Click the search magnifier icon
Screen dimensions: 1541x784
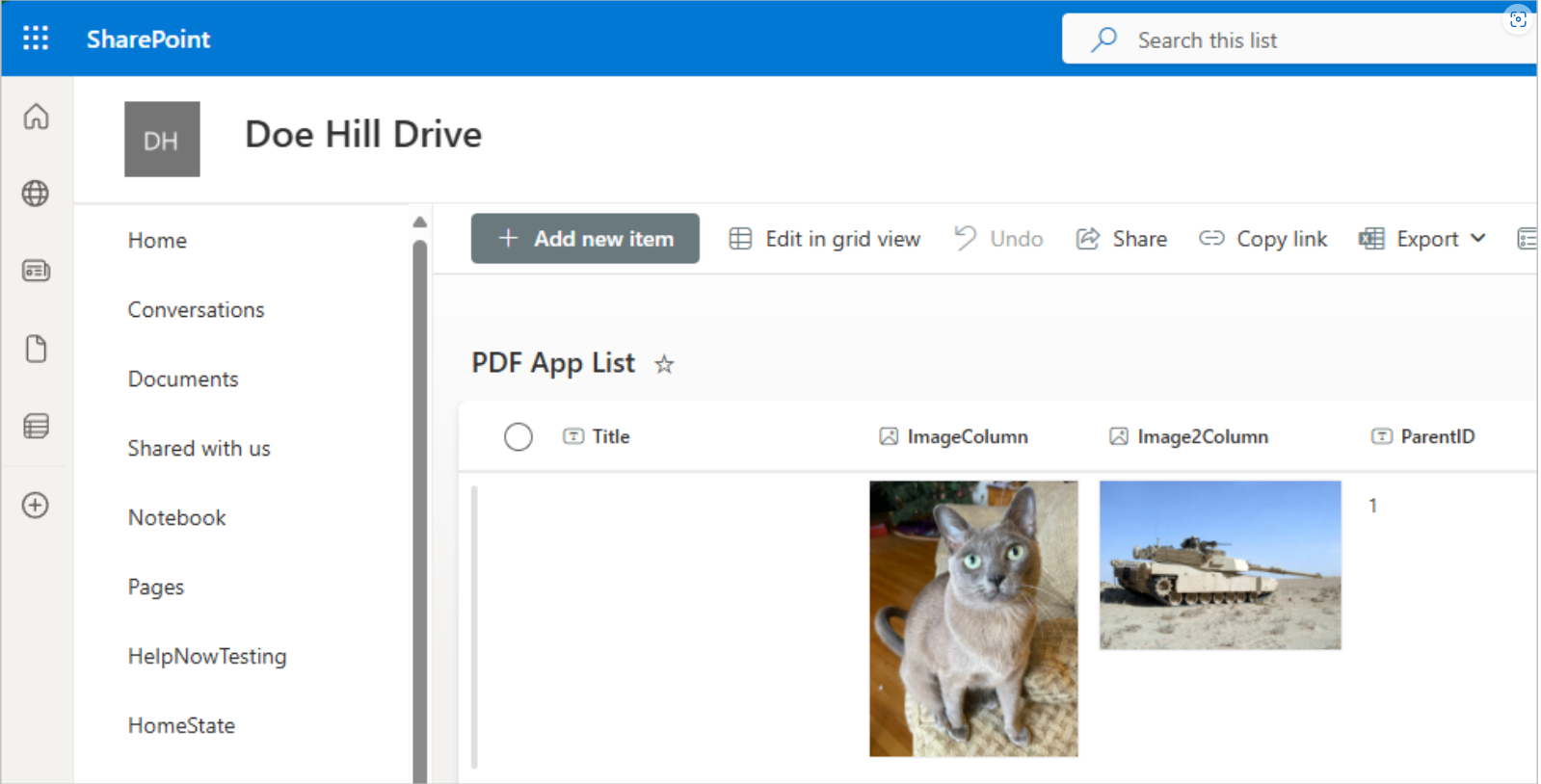1104,39
